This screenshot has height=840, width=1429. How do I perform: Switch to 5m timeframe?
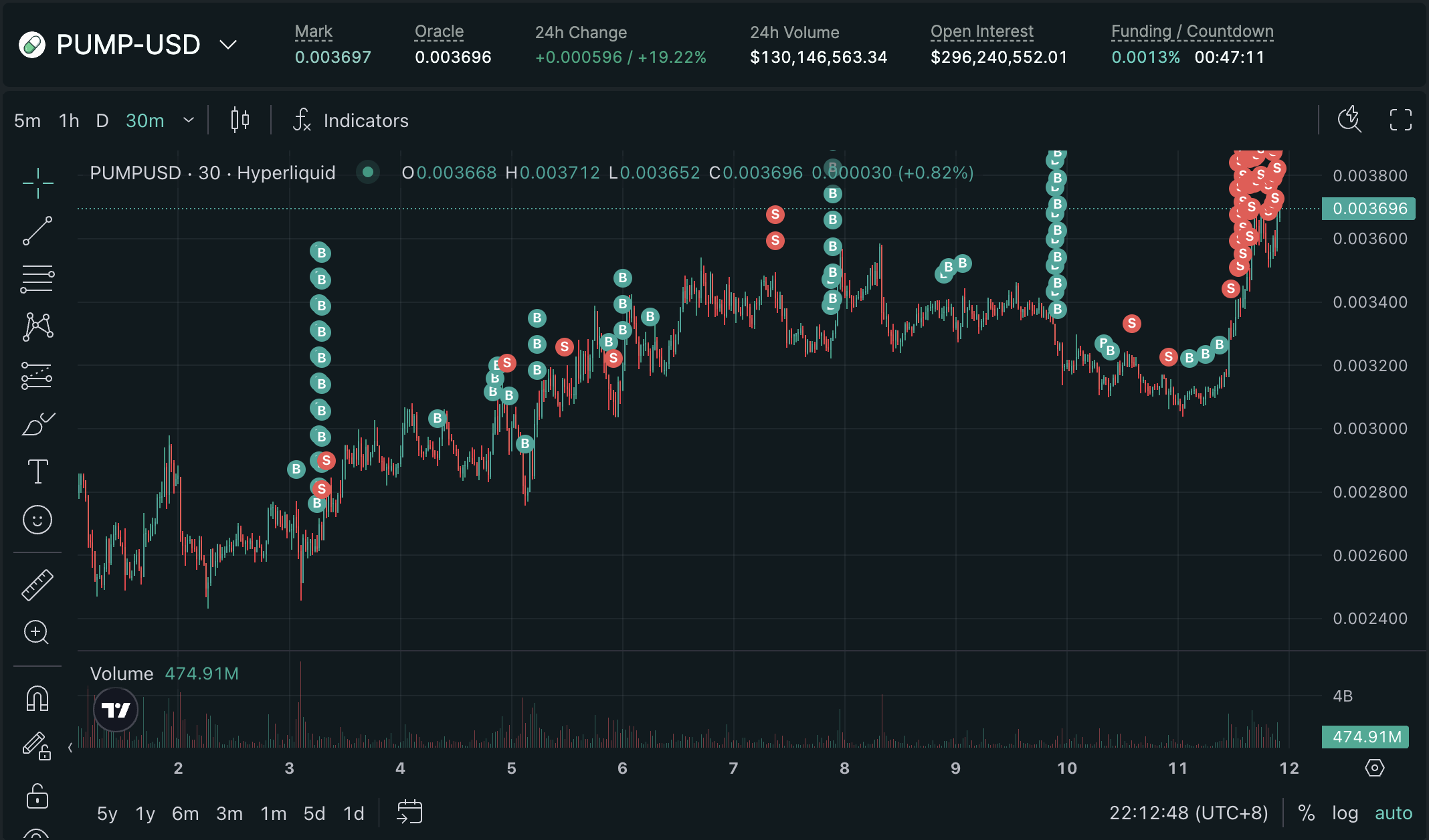(x=27, y=120)
